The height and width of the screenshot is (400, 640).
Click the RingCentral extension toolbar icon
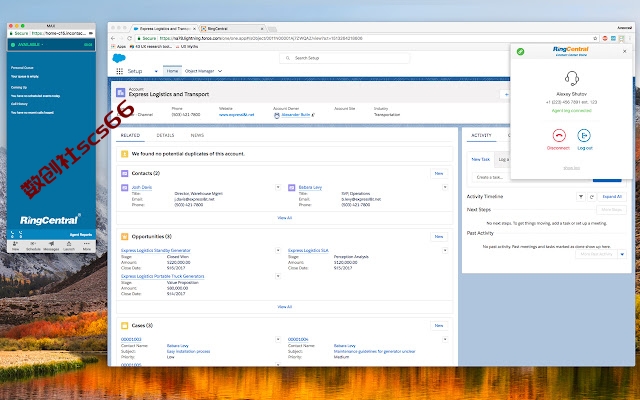[621, 38]
